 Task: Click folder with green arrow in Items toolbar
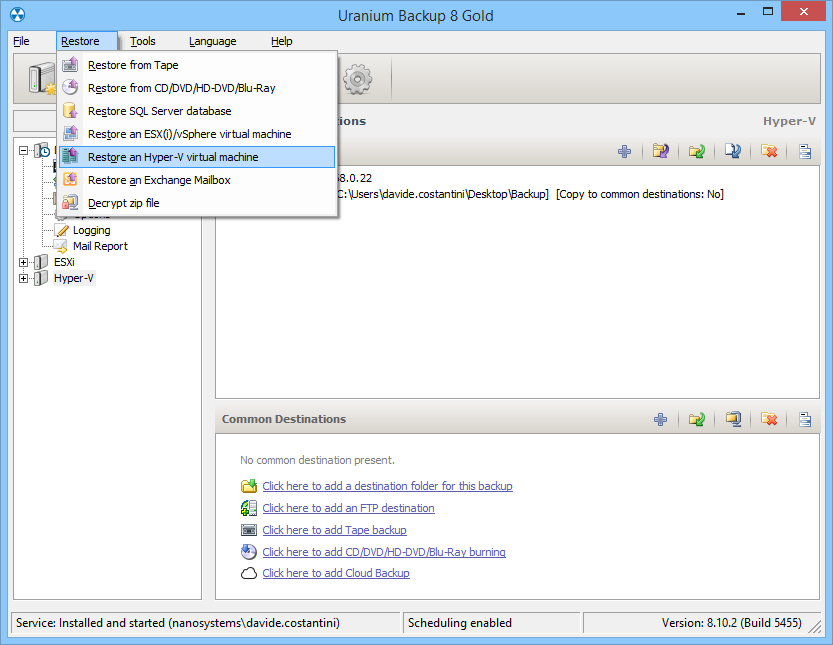pos(696,151)
